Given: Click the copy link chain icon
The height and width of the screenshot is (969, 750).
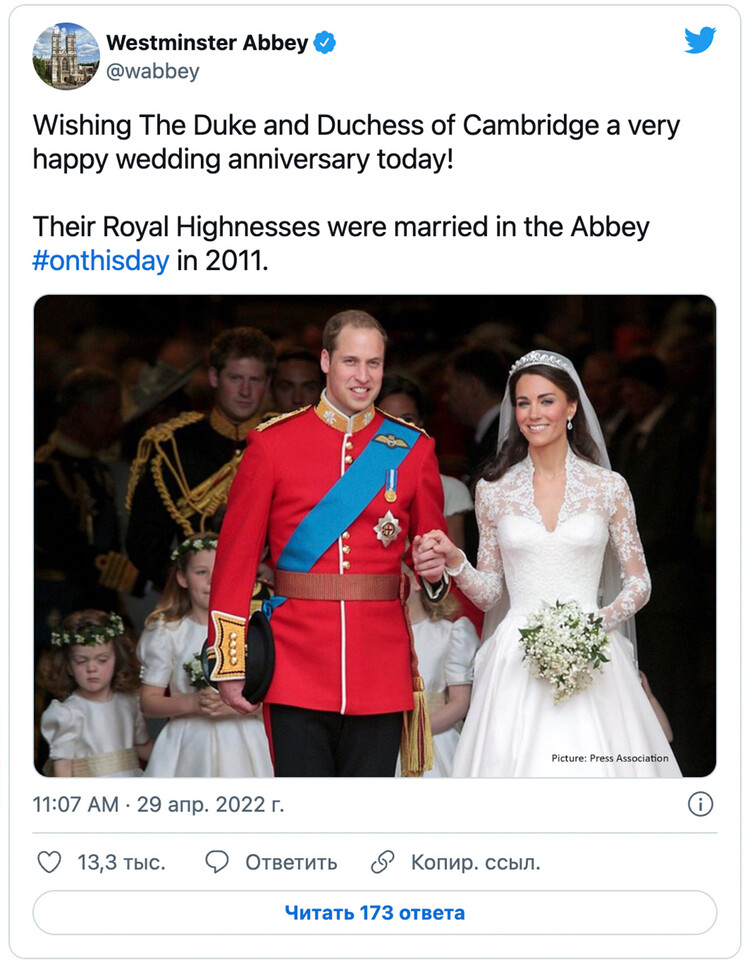Looking at the screenshot, I should click(x=383, y=862).
